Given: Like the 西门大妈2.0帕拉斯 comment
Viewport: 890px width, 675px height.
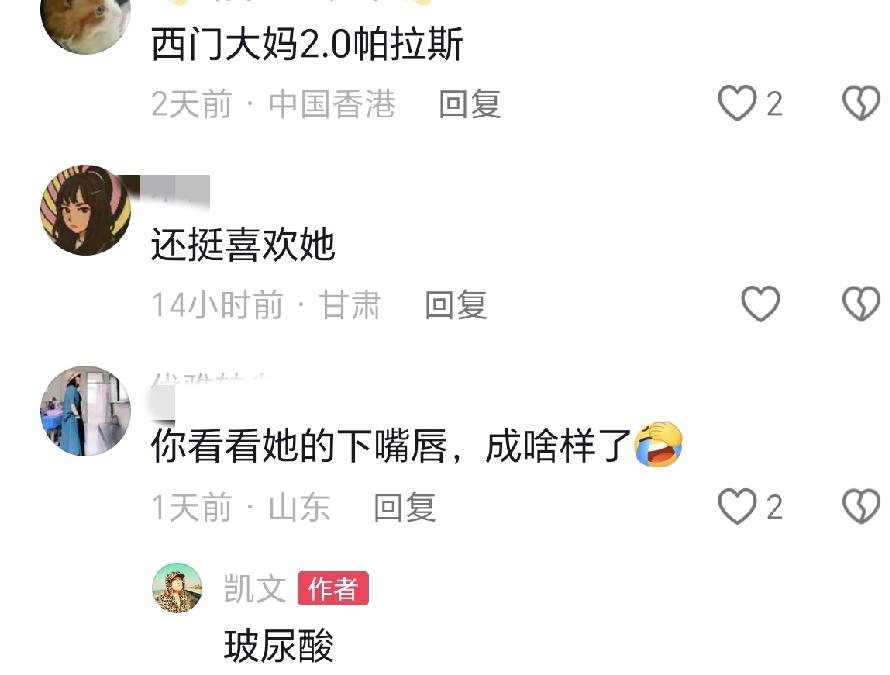Looking at the screenshot, I should [737, 103].
